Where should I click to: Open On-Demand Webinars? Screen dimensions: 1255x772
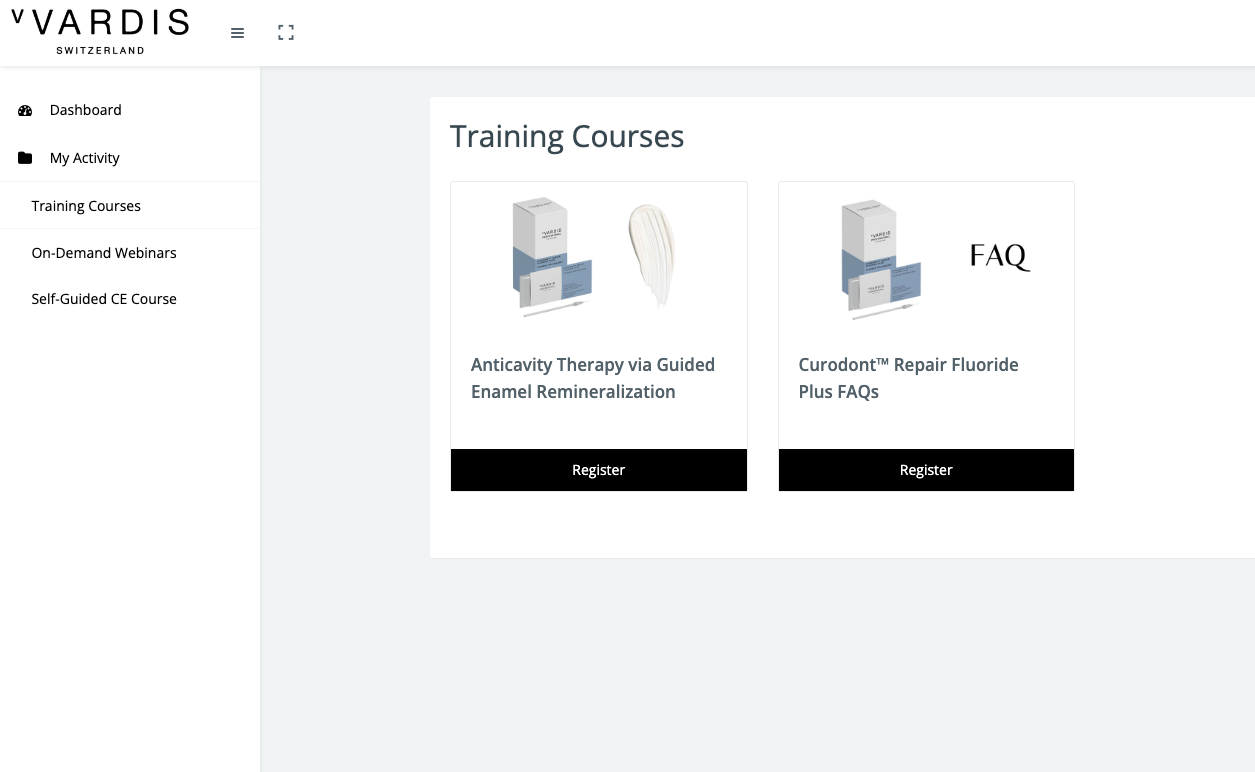[x=103, y=253]
